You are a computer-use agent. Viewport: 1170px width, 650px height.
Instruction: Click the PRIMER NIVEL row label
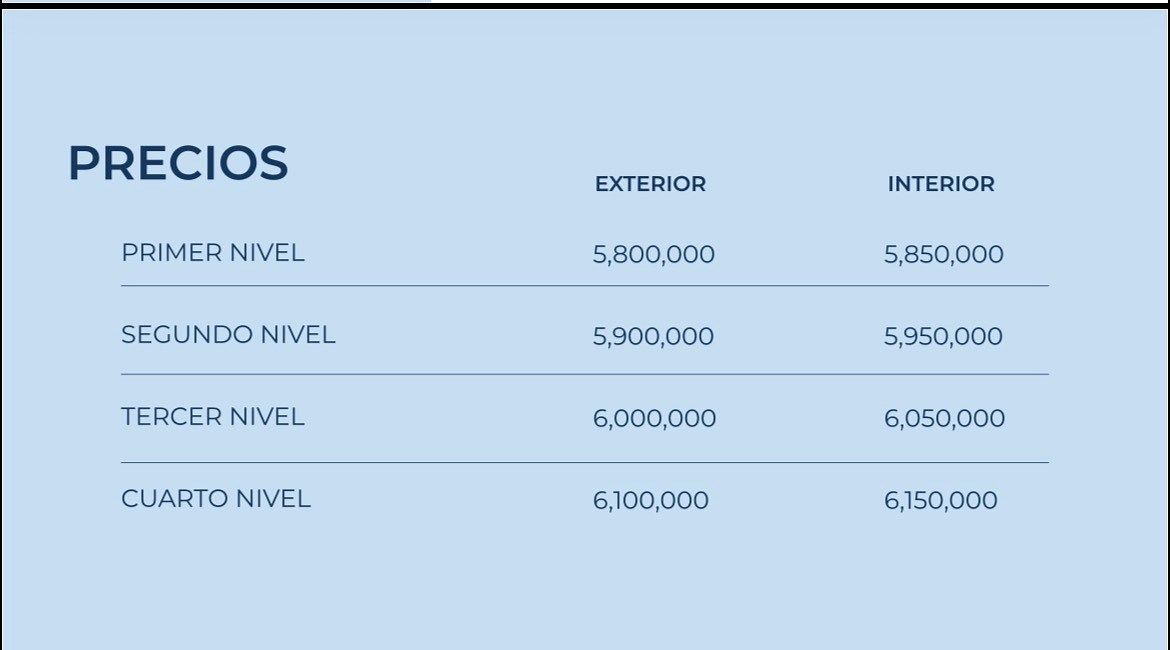point(213,253)
